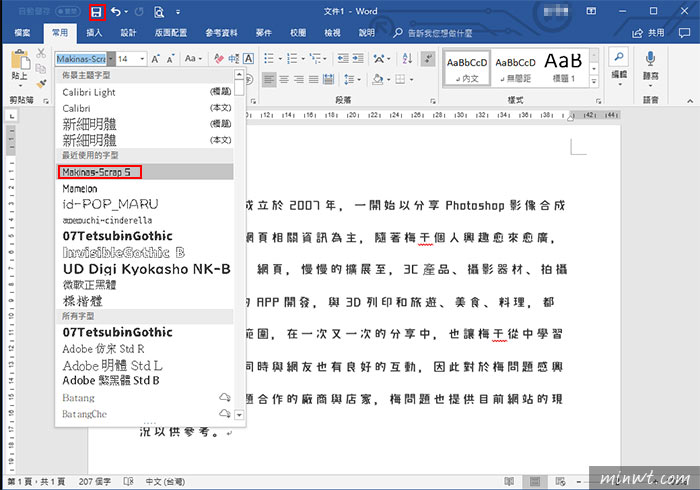This screenshot has width=700, height=490.
Task: Select Makinas-Scrap 5 in recent fonts
Action: [145, 172]
